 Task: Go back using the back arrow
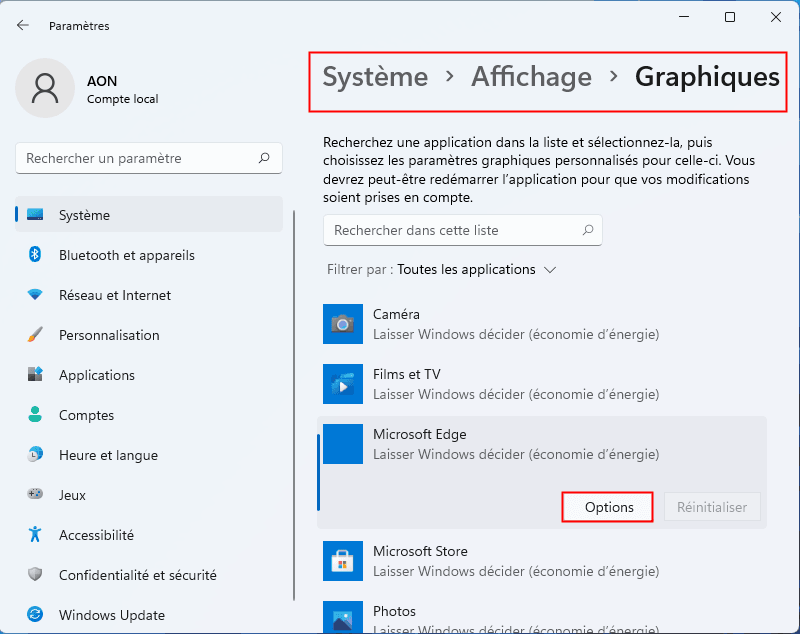(23, 25)
